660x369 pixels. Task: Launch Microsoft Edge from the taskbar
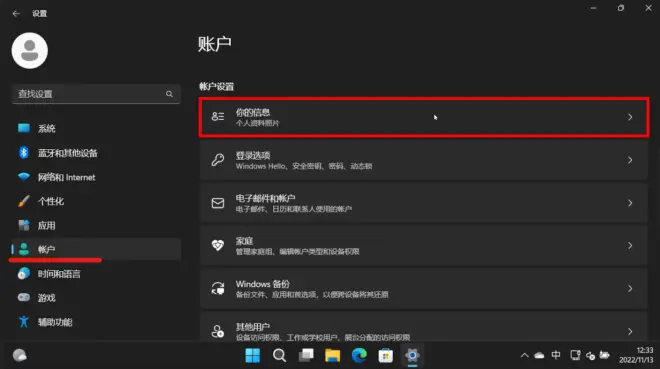coord(359,356)
